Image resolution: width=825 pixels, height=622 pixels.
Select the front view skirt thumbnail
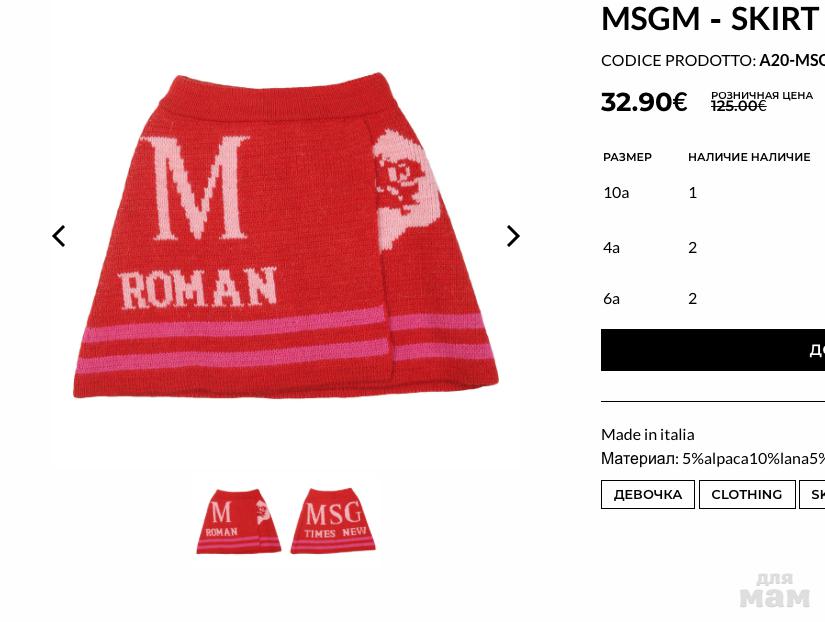tap(238, 520)
